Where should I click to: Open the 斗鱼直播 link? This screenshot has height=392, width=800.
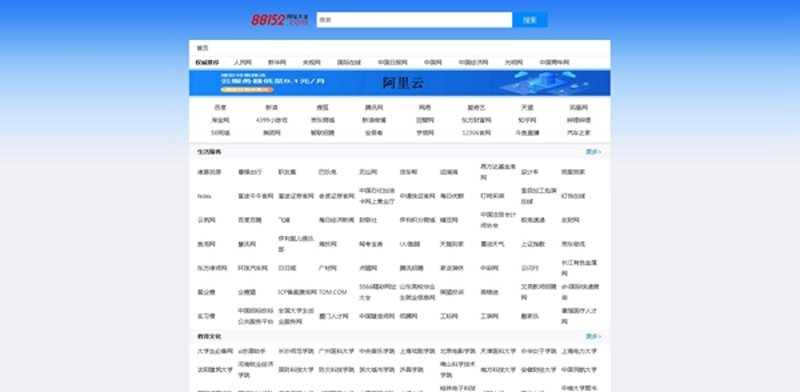(x=527, y=133)
